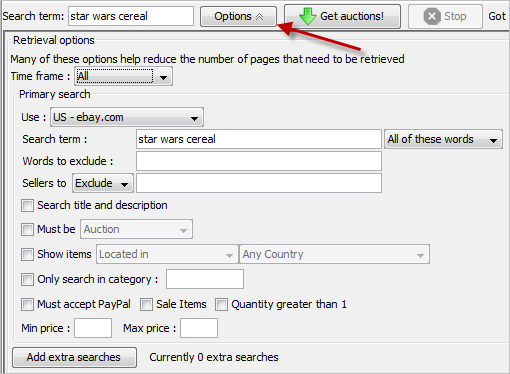Open the US - ebay.com site dropdown
The image size is (510, 374).
click(127, 117)
